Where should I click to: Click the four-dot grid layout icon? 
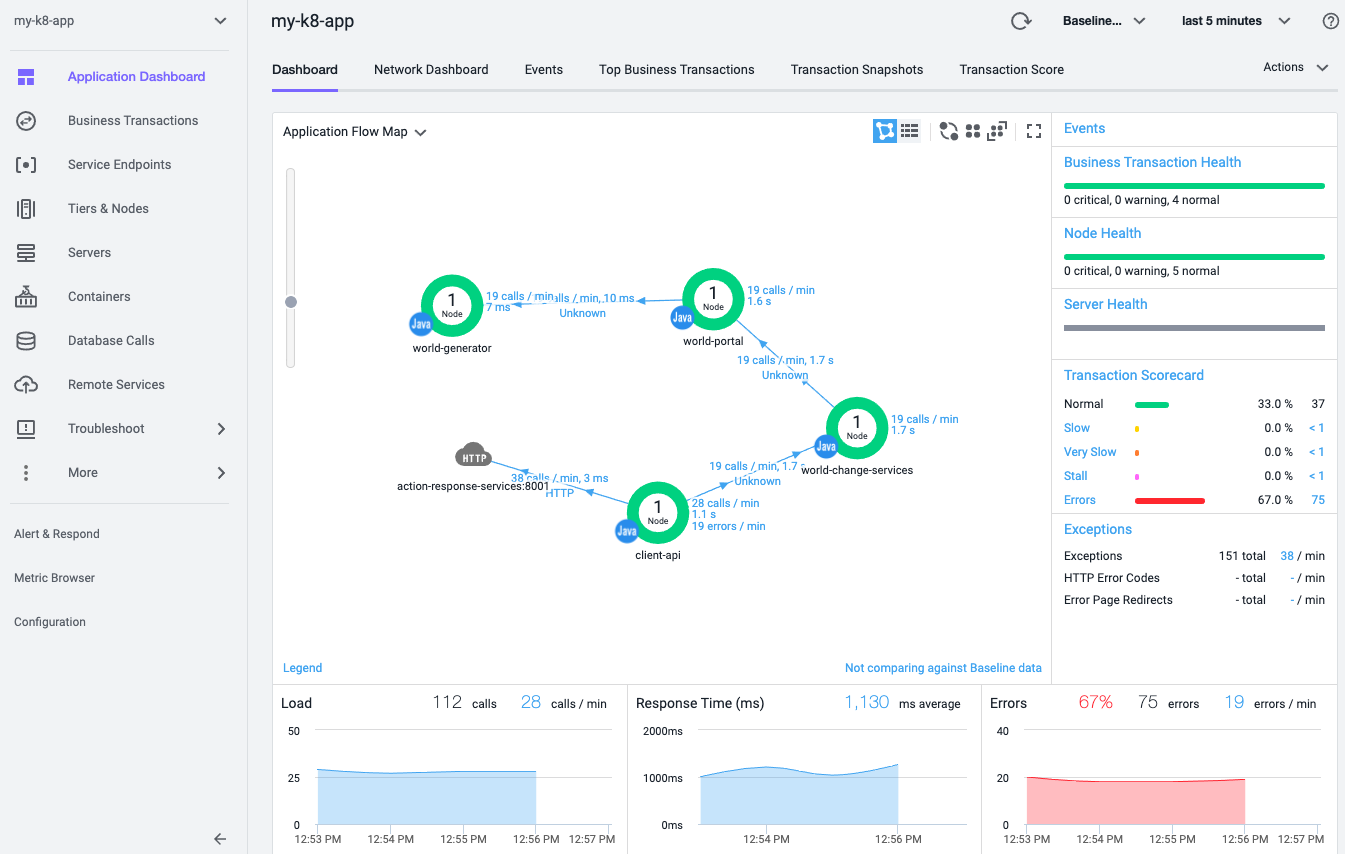972,131
